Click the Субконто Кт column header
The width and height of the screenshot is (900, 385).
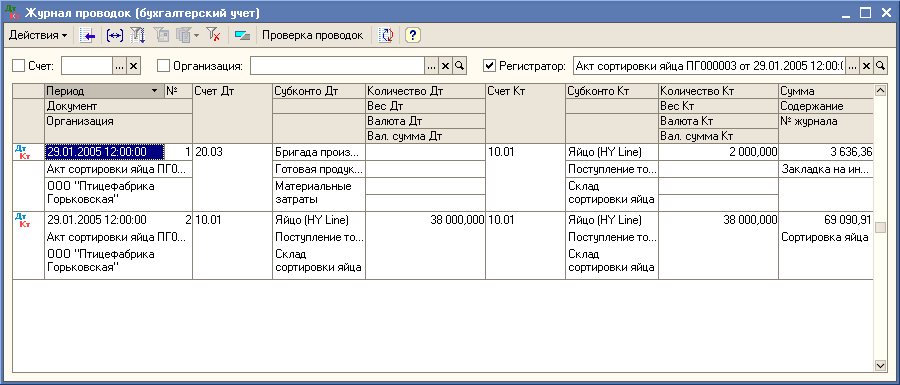tap(612, 91)
